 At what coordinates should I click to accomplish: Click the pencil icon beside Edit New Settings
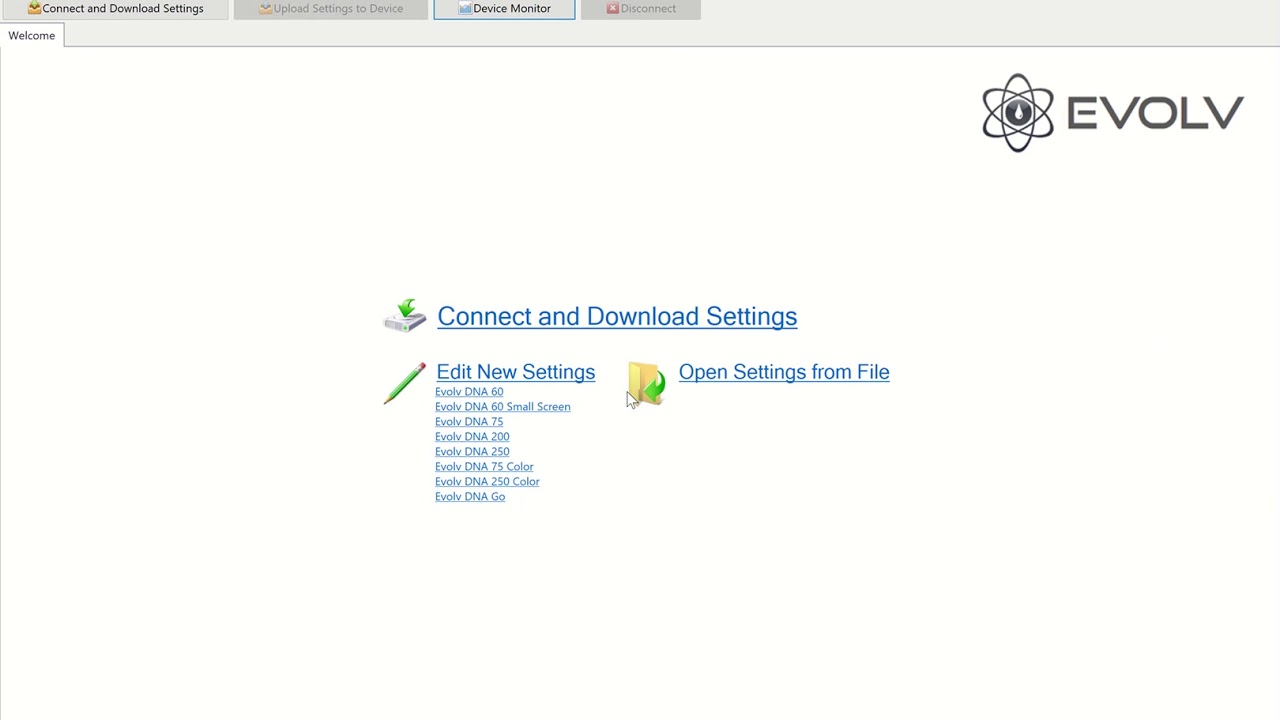click(405, 384)
